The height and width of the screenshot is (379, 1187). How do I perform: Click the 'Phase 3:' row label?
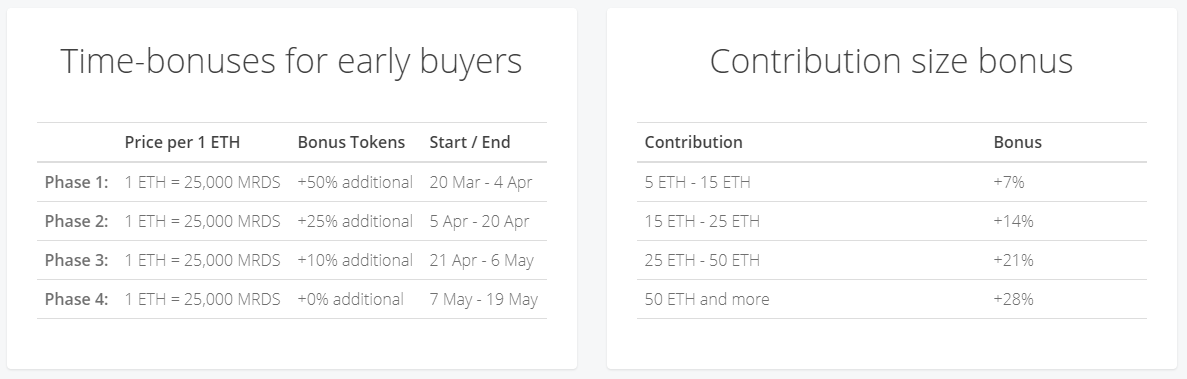(x=76, y=260)
